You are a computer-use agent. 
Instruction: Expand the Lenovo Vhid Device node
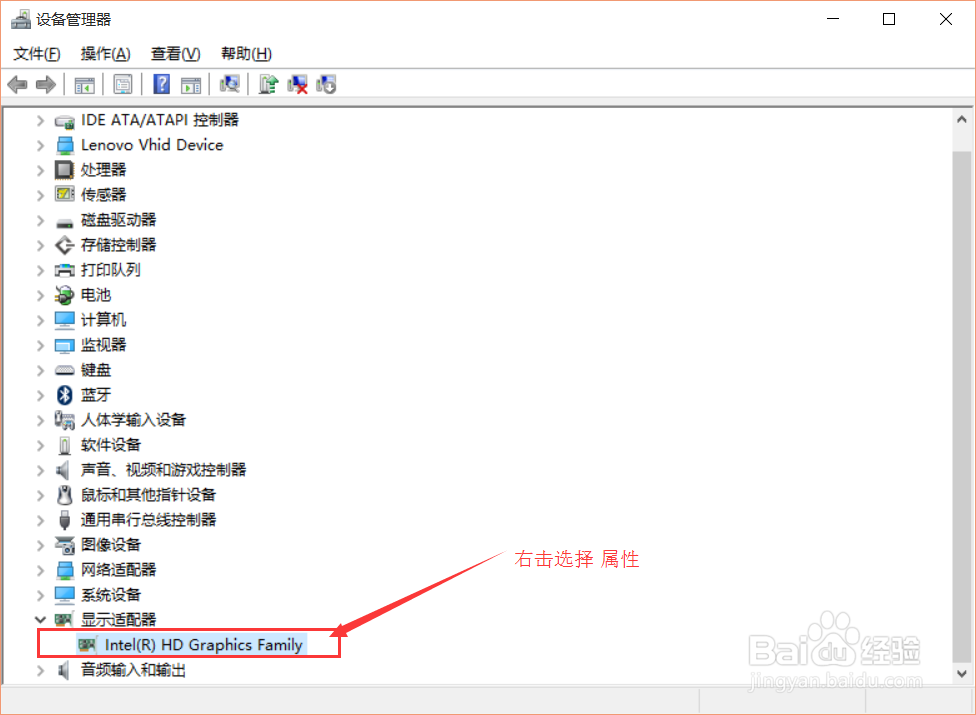point(40,146)
